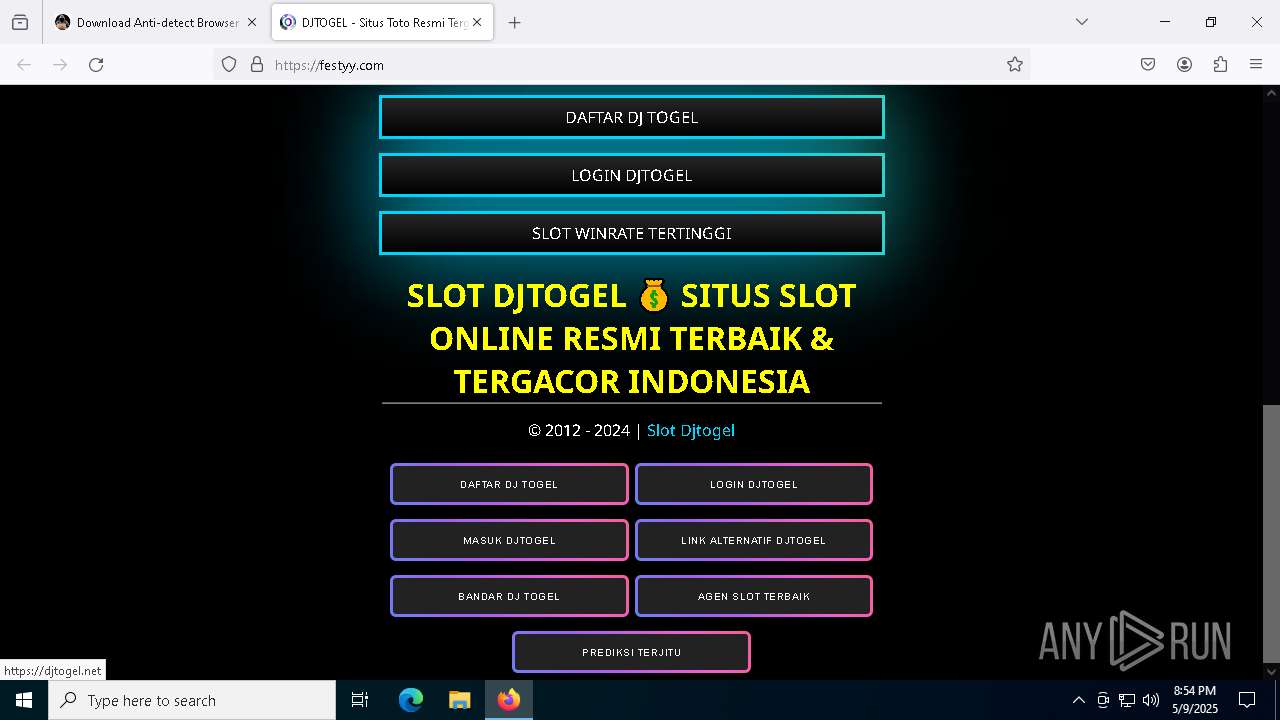Viewport: 1280px width, 720px height.
Task: Open the Firefox application menu
Action: point(1256,65)
